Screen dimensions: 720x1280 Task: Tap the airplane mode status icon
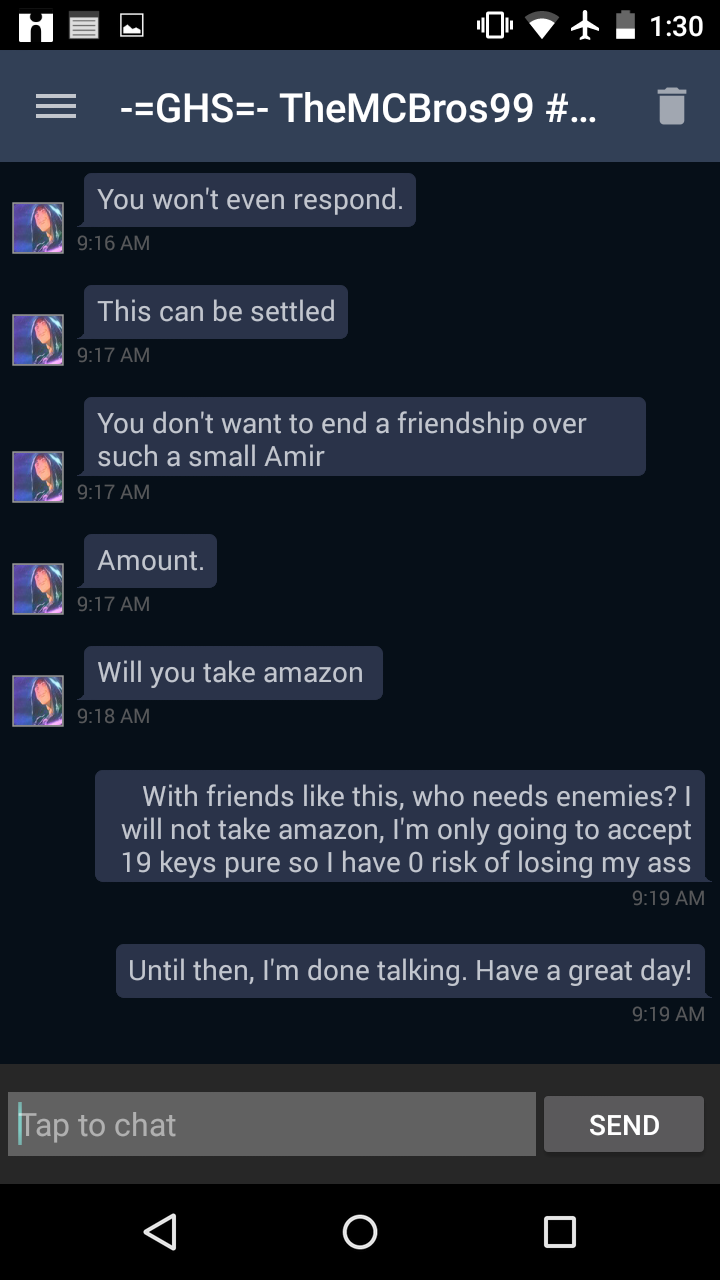point(584,26)
